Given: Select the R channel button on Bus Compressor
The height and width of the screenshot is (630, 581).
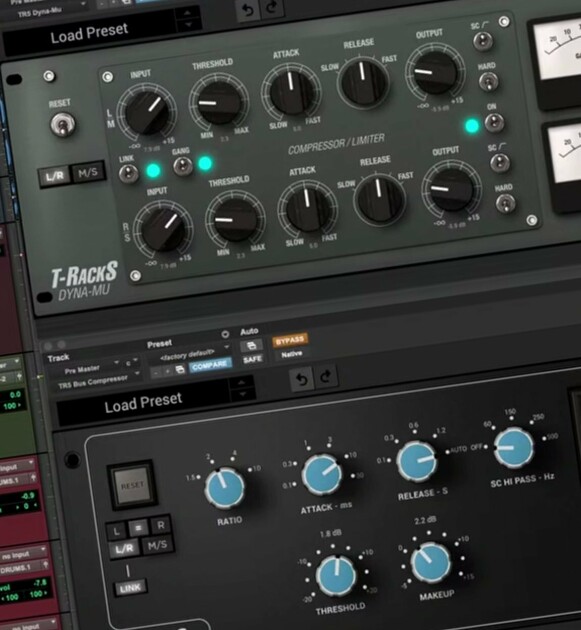Looking at the screenshot, I should point(161,525).
